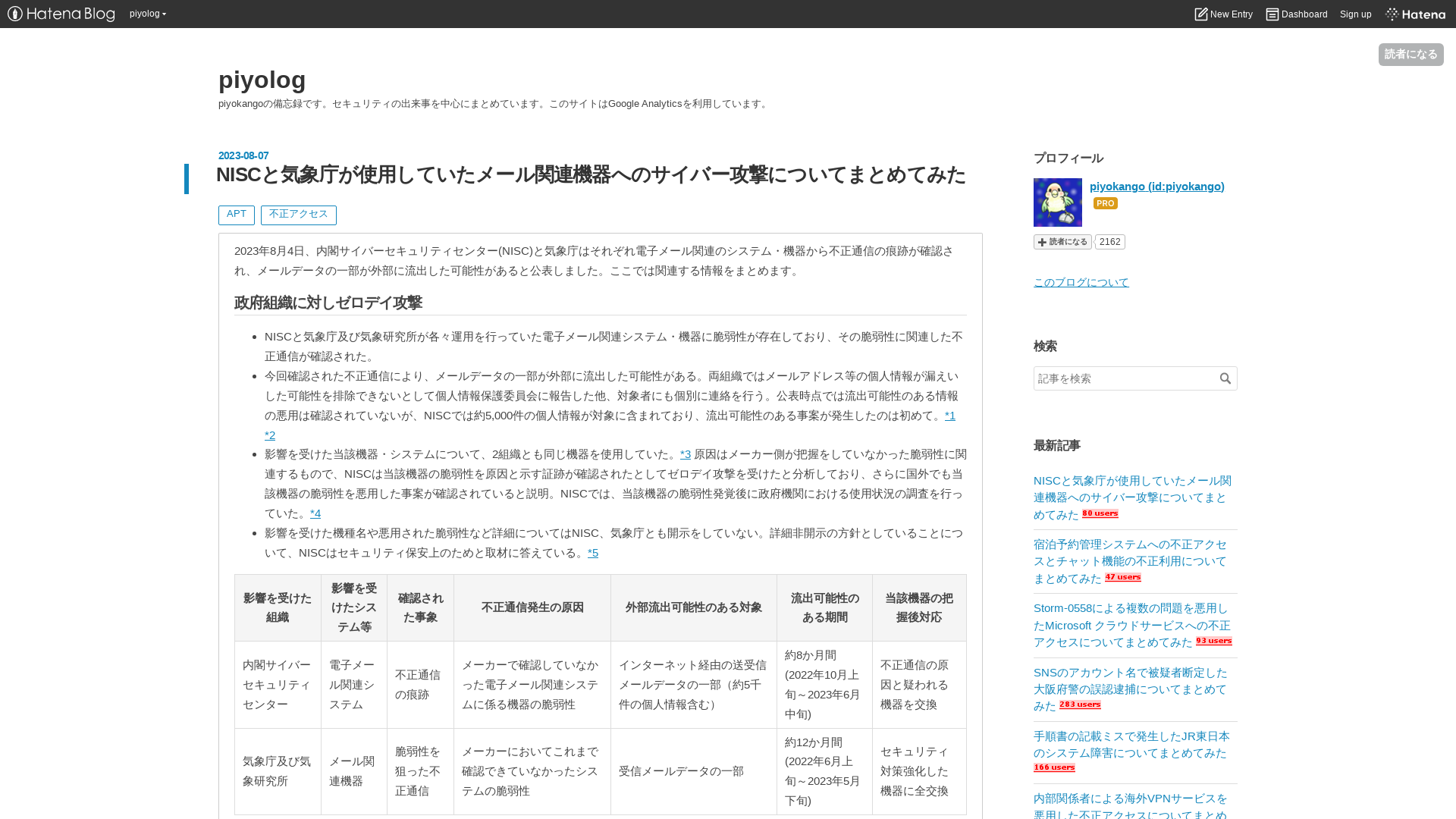Click the cell 電子メール関連システム
1456x819 pixels.
pos(354,685)
